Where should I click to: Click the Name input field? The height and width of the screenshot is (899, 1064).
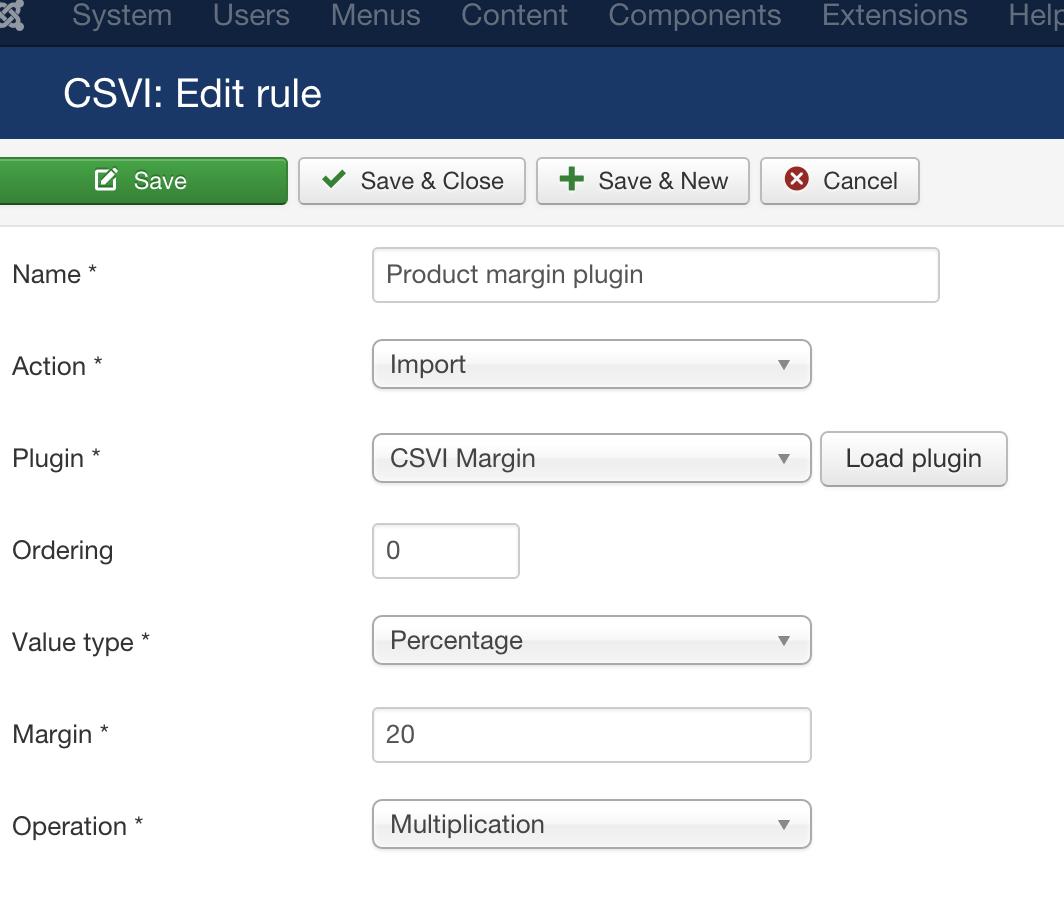tap(656, 275)
